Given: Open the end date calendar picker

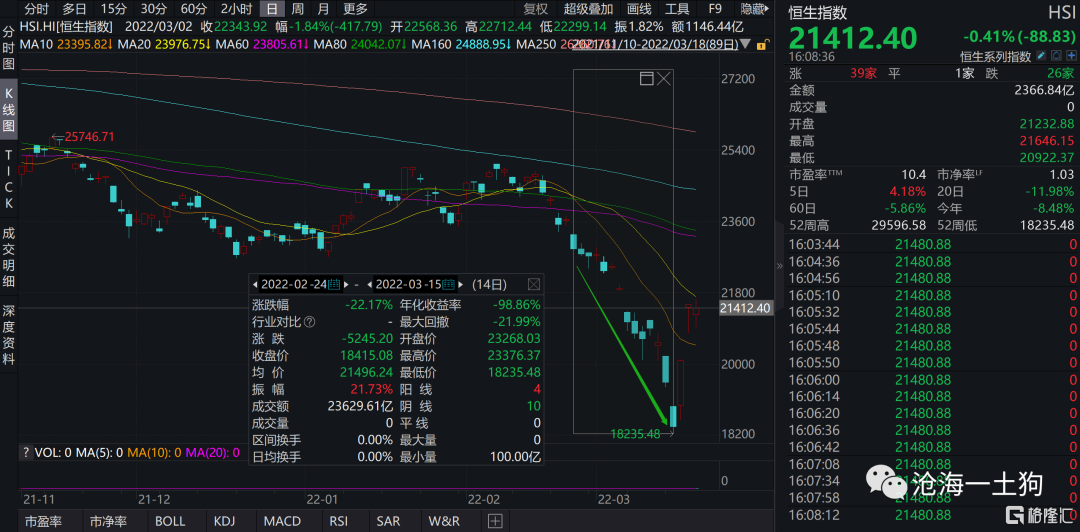Looking at the screenshot, I should point(449,284).
